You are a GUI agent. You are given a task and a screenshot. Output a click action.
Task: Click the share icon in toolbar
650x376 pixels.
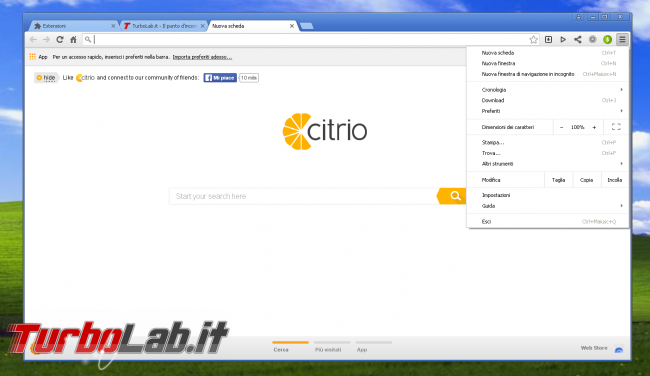[x=577, y=39]
